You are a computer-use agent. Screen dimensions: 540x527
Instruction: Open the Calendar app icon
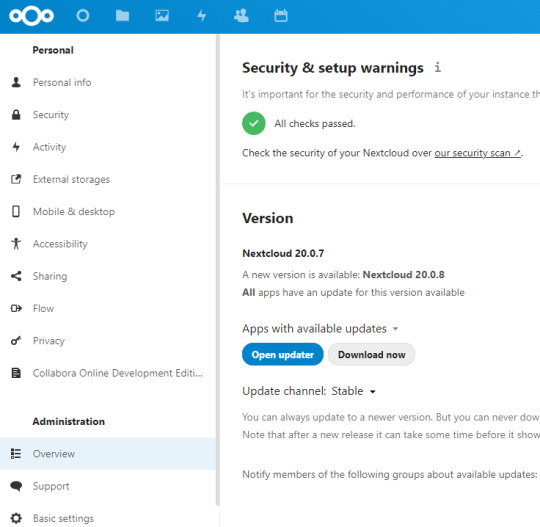tap(281, 16)
